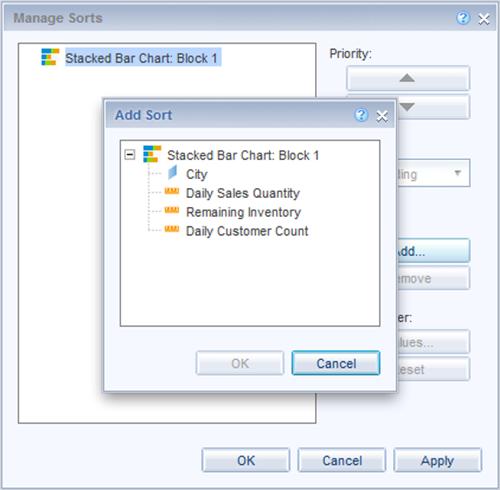Click the Stacked Bar Chart icon in Add Sort tree
The width and height of the screenshot is (500, 490).
(x=152, y=154)
